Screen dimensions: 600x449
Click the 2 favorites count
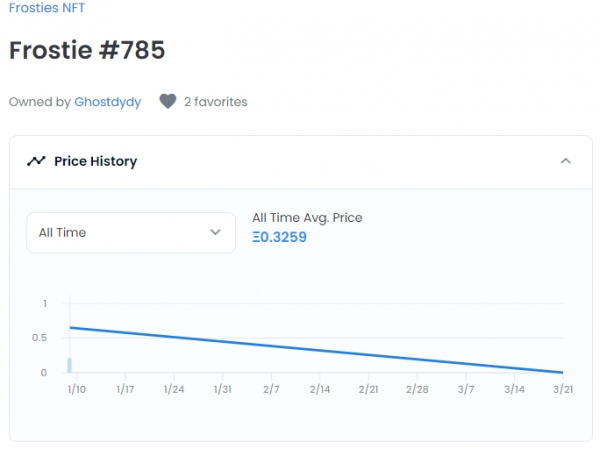coord(215,101)
